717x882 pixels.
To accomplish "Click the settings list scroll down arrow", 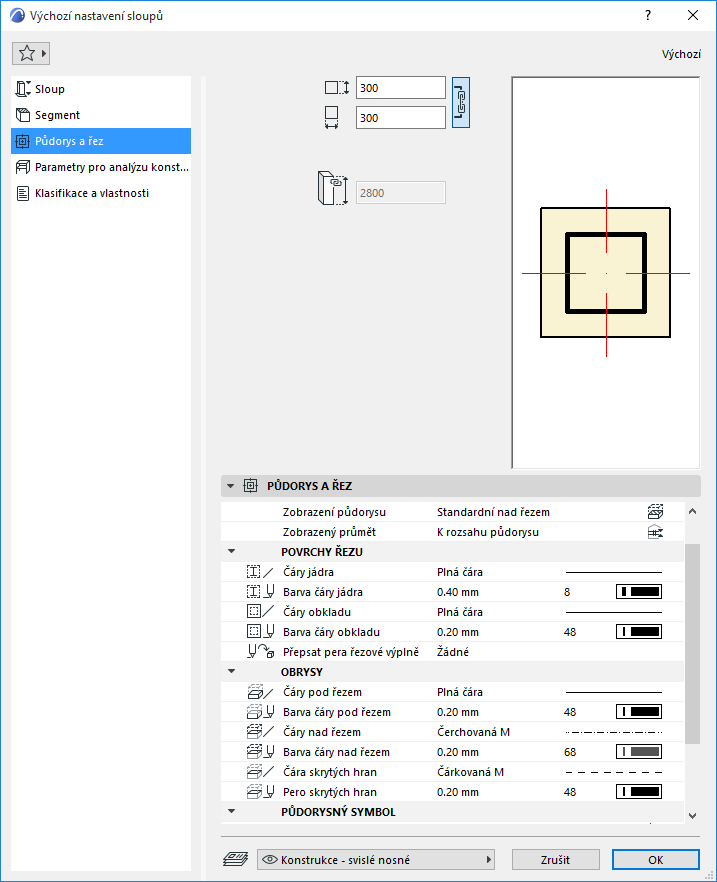I will [x=692, y=815].
